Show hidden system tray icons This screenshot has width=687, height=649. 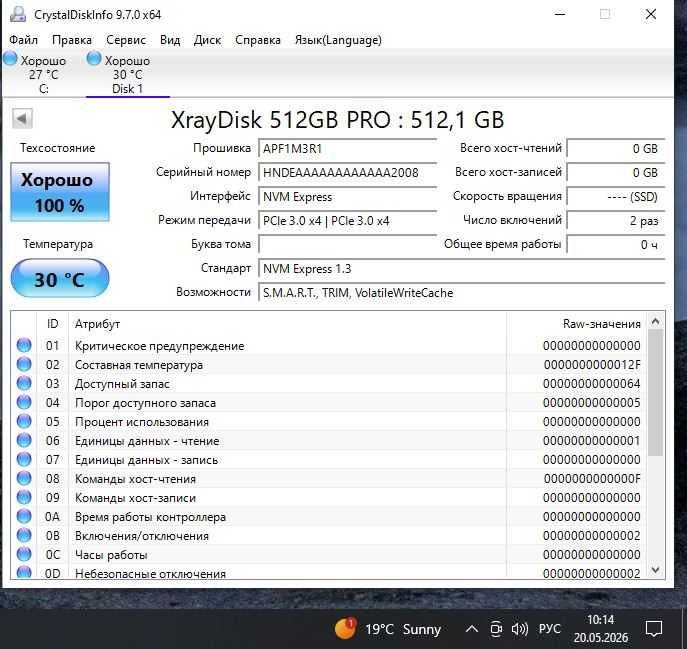tap(471, 629)
